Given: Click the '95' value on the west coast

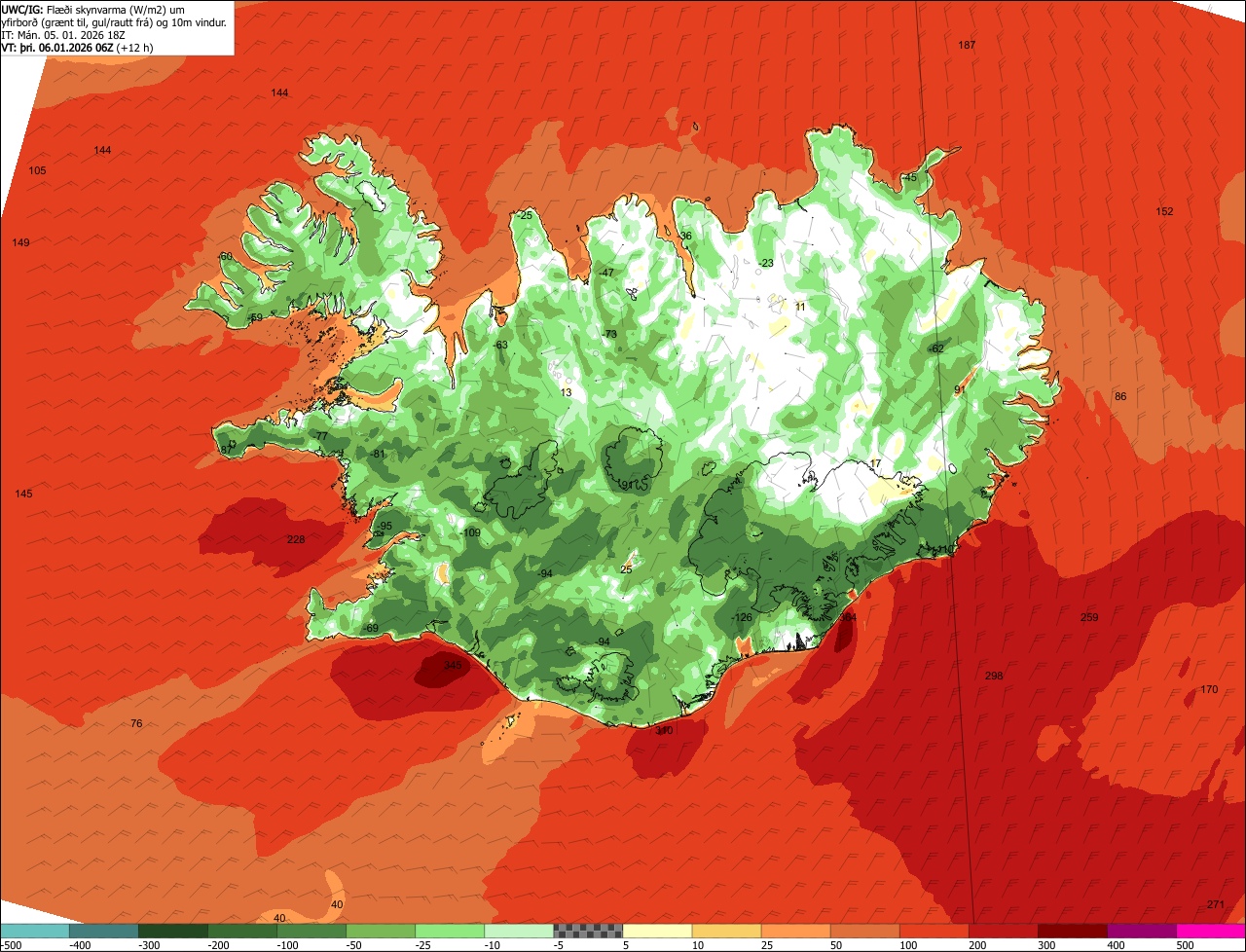Looking at the screenshot, I should pos(386,527).
